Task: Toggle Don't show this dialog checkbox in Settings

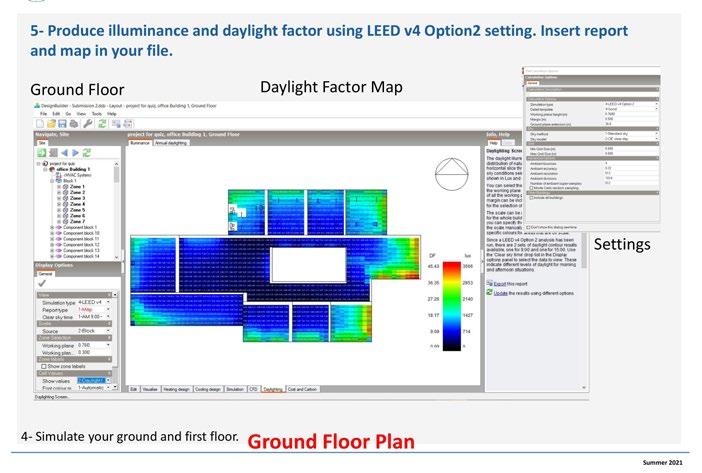Action: click(x=529, y=227)
